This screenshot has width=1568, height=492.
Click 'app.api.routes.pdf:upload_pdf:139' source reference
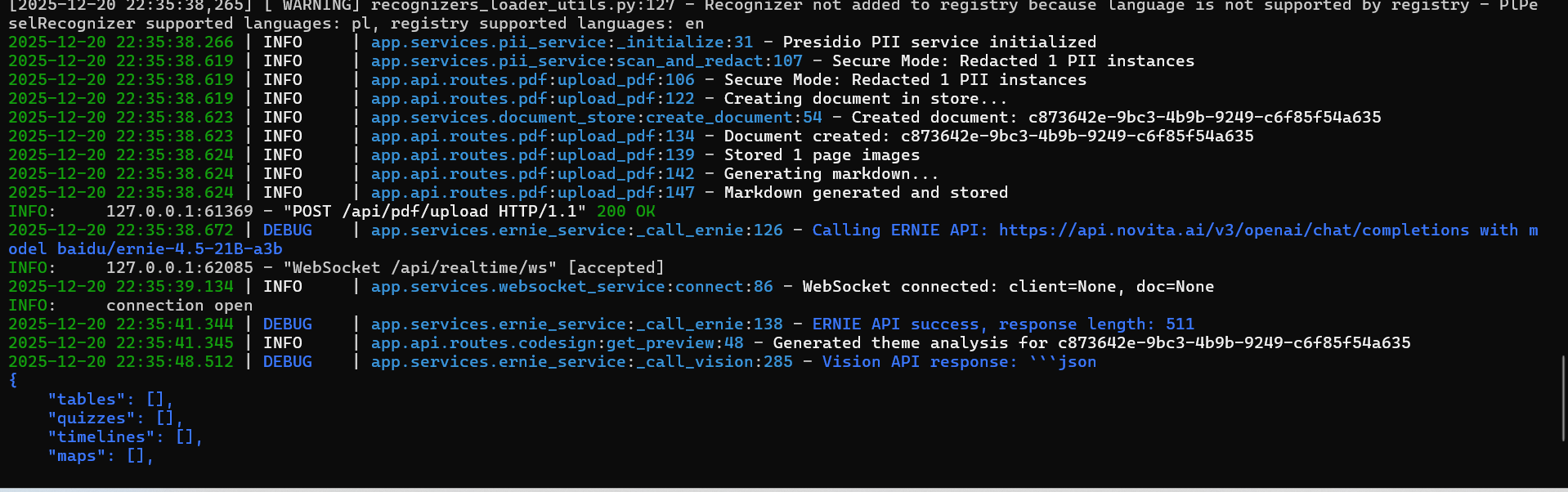click(532, 154)
